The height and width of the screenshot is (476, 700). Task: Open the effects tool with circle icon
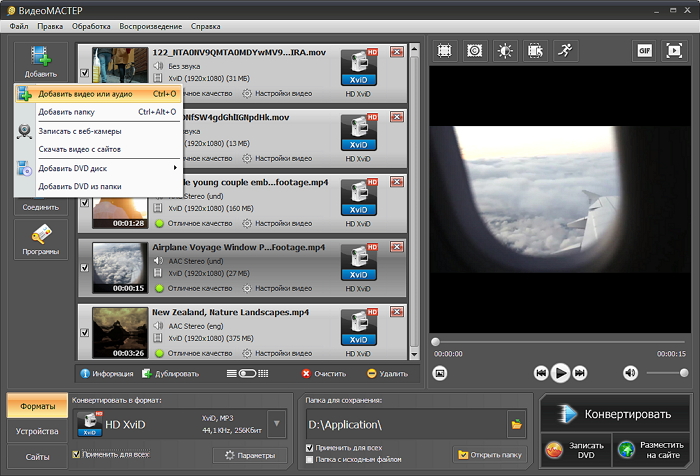click(475, 51)
